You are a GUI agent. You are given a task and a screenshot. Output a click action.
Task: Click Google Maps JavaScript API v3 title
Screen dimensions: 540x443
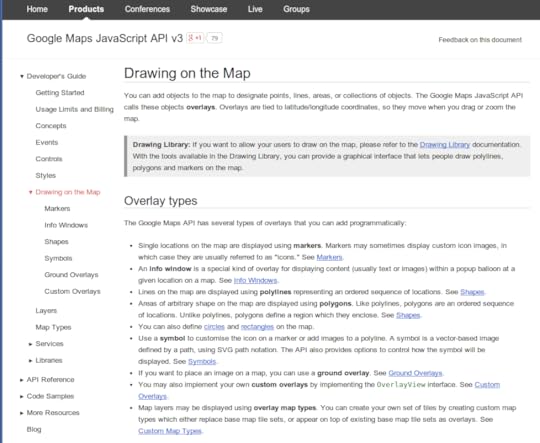coord(105,38)
